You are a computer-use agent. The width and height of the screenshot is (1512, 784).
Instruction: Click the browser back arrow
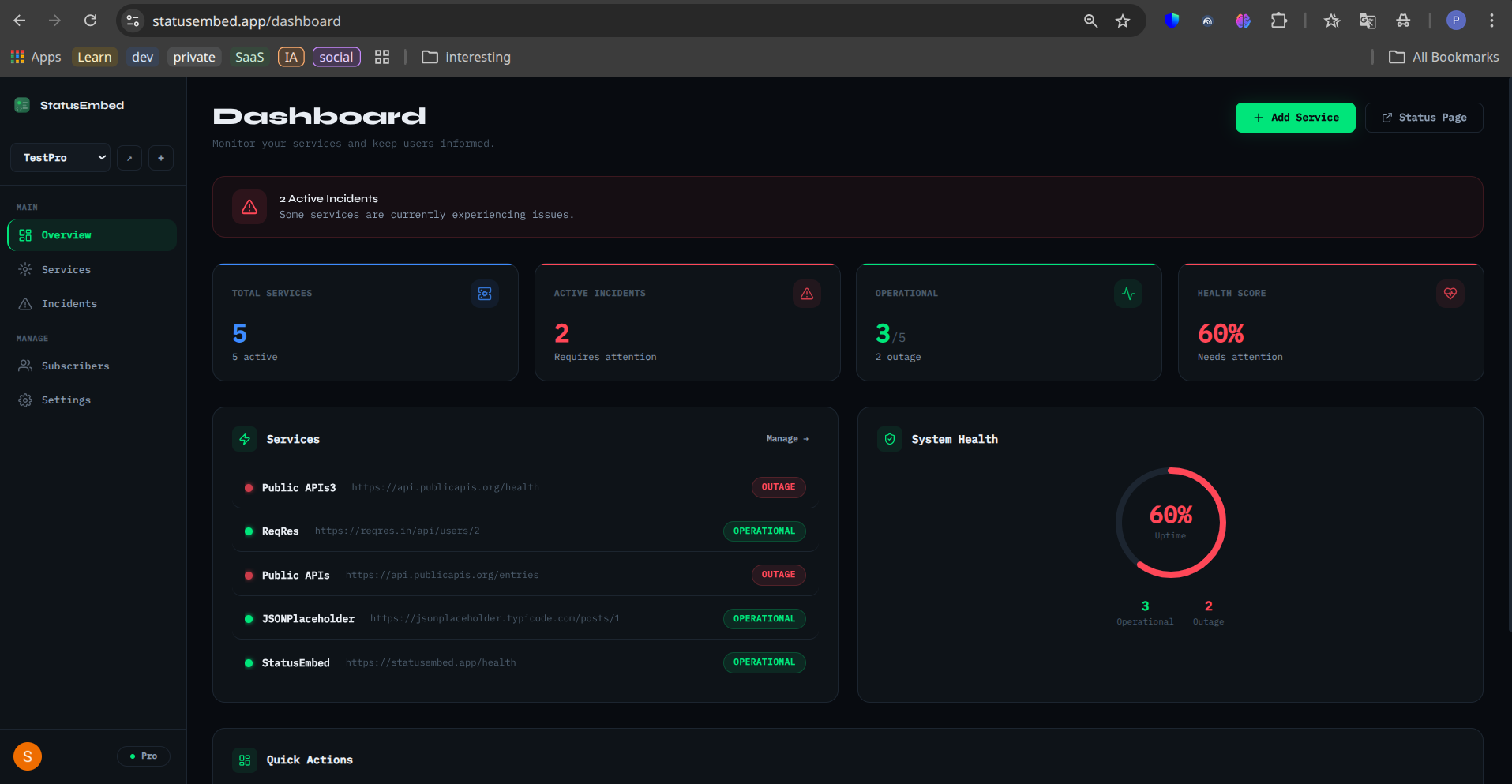coord(20,21)
